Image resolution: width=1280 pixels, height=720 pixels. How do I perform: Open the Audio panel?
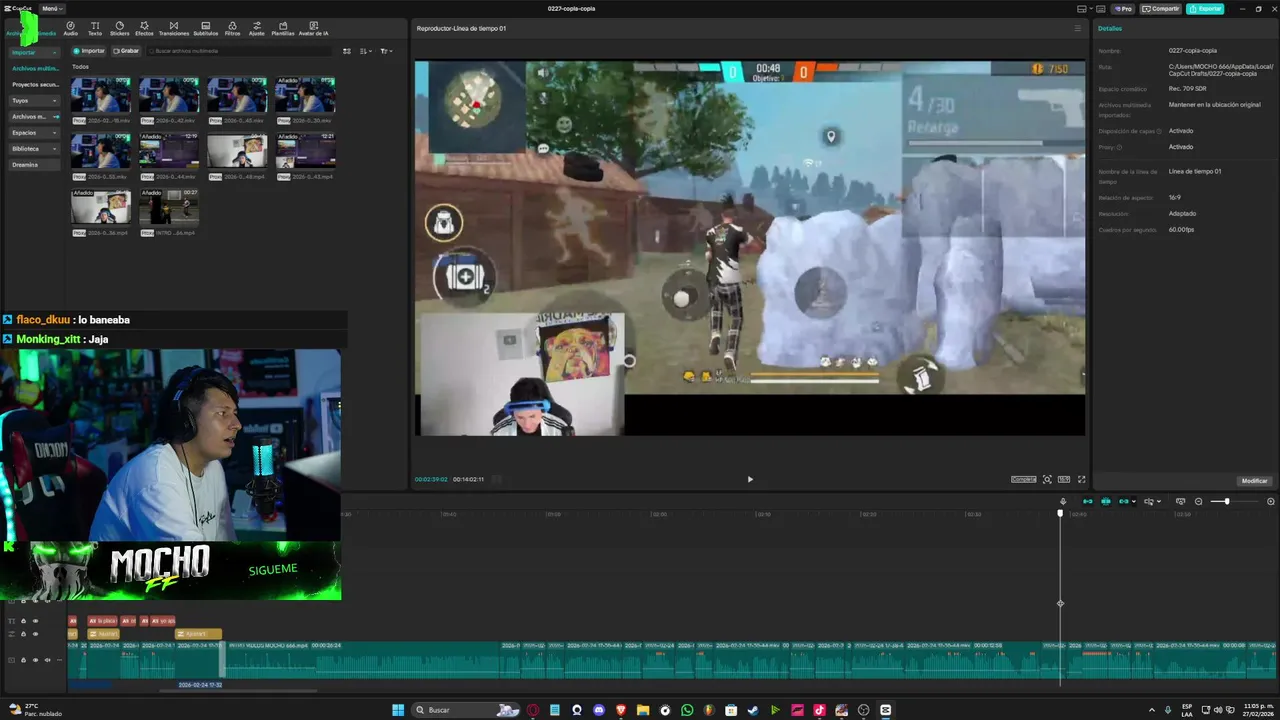pyautogui.click(x=70, y=28)
